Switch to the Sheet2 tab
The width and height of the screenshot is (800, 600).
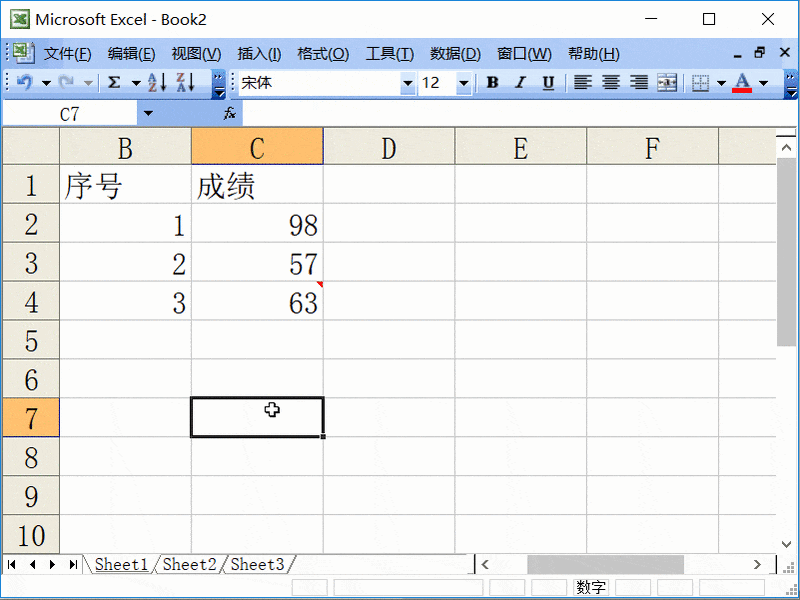188,564
